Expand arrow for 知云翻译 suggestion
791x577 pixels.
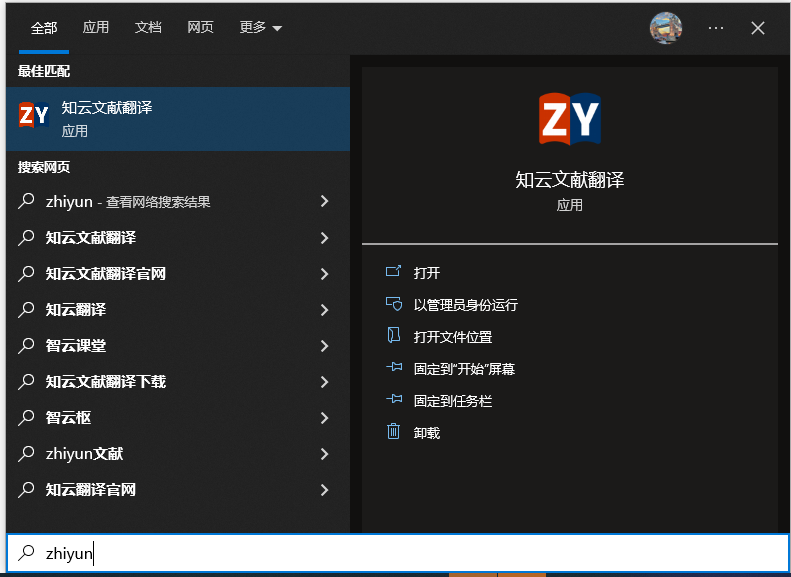point(325,310)
